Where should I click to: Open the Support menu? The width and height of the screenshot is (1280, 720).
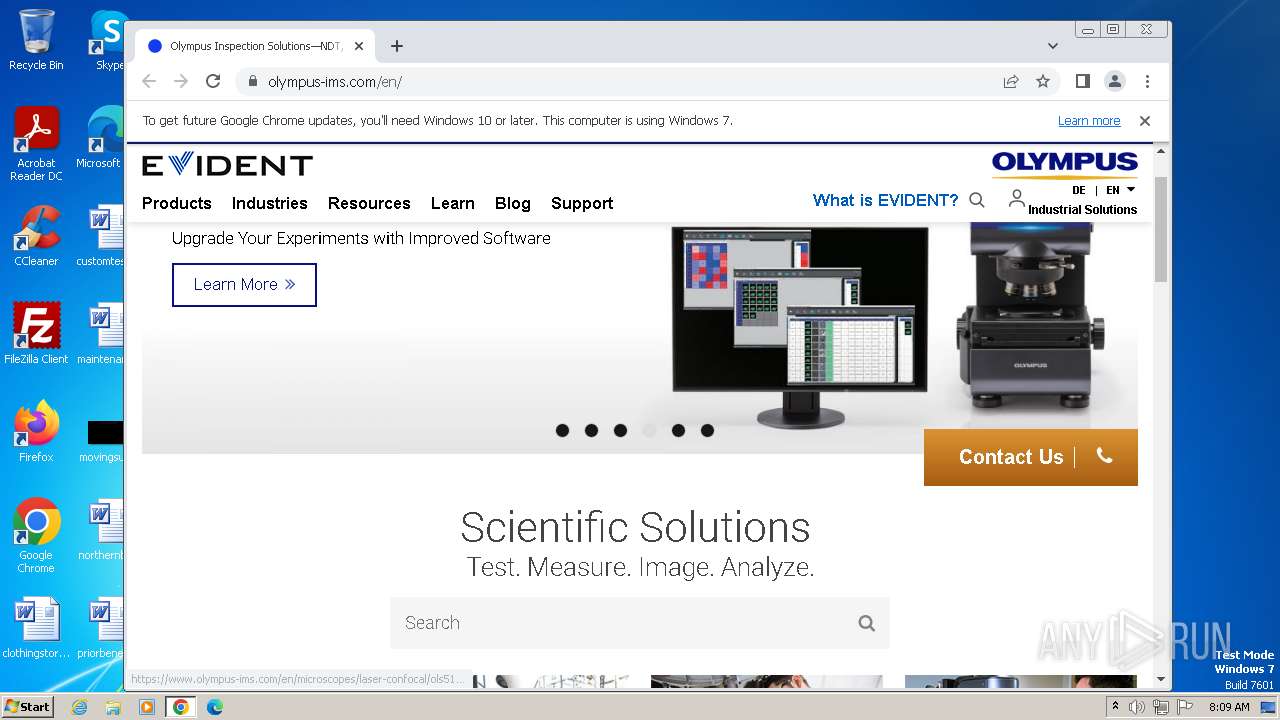[582, 203]
